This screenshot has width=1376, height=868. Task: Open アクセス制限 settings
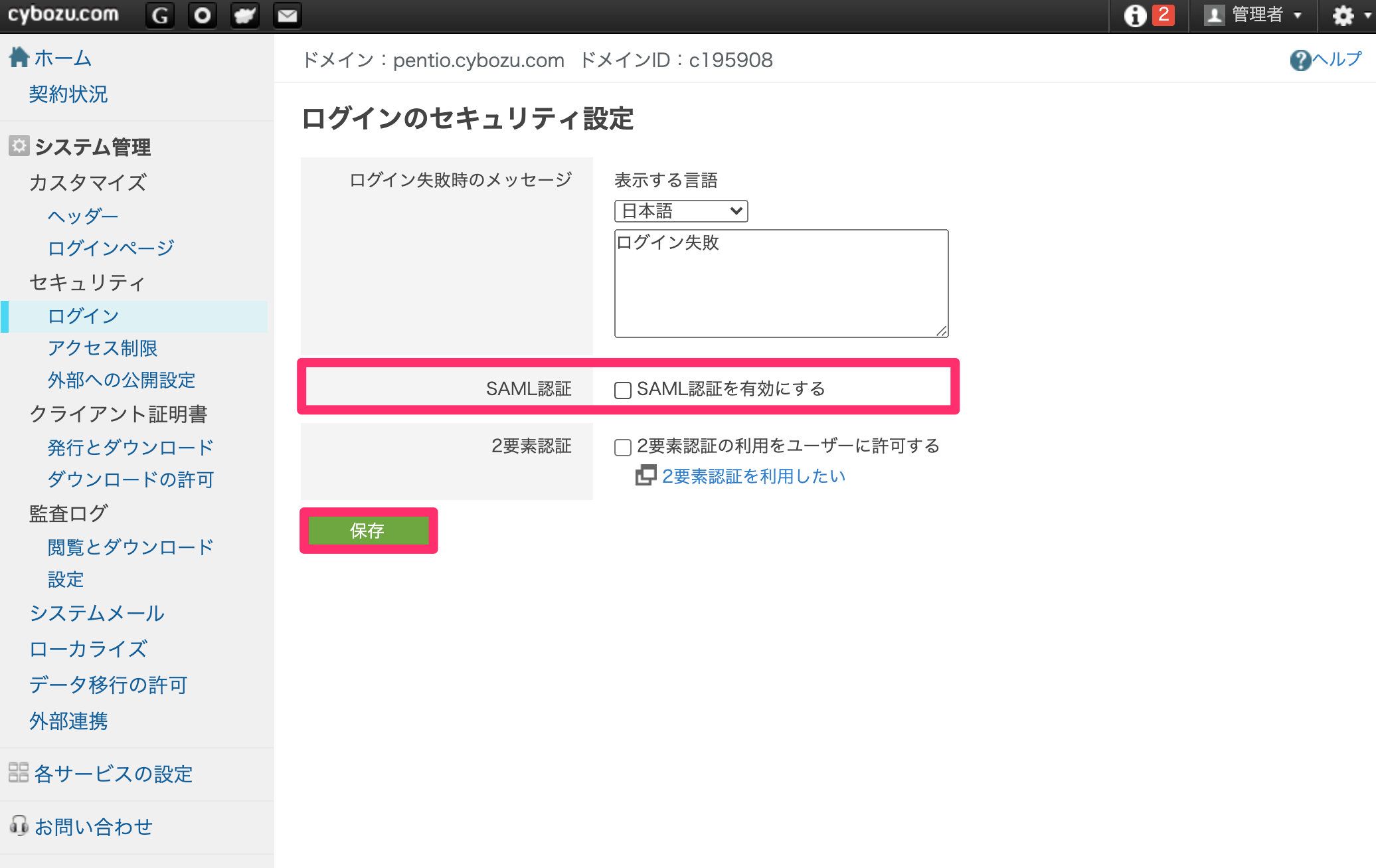[102, 348]
